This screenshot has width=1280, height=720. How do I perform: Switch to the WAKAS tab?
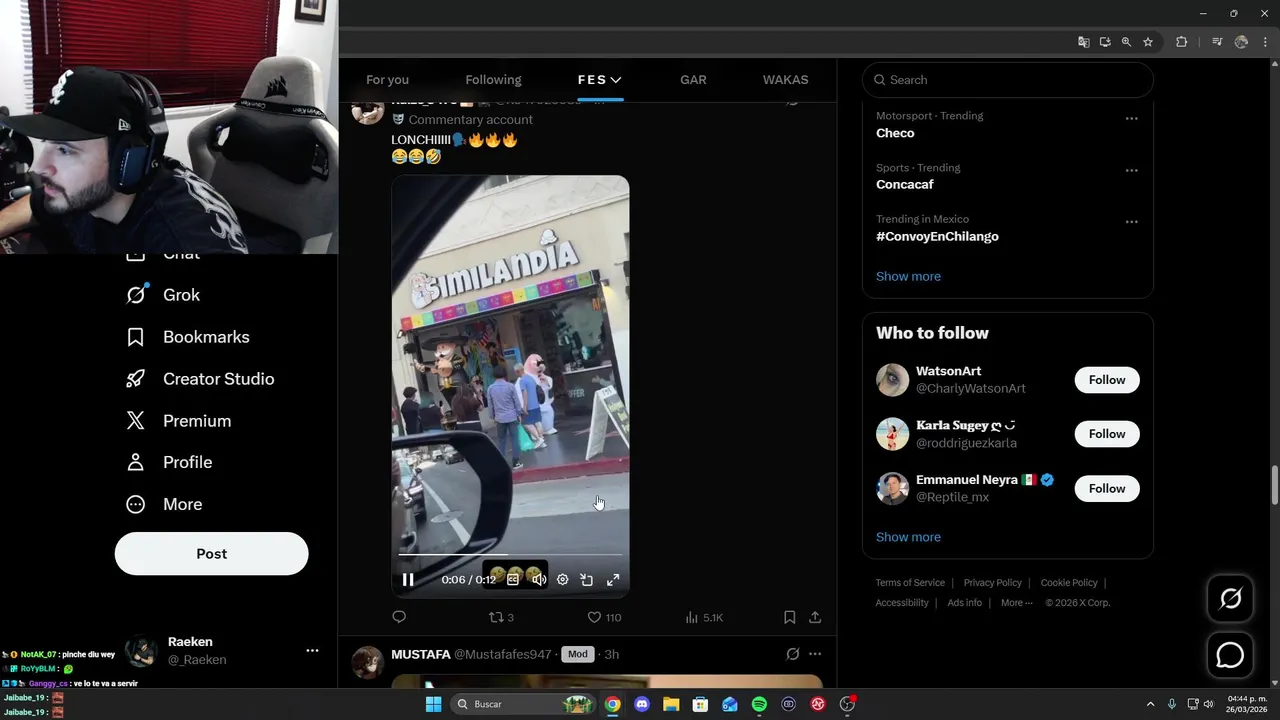point(785,80)
